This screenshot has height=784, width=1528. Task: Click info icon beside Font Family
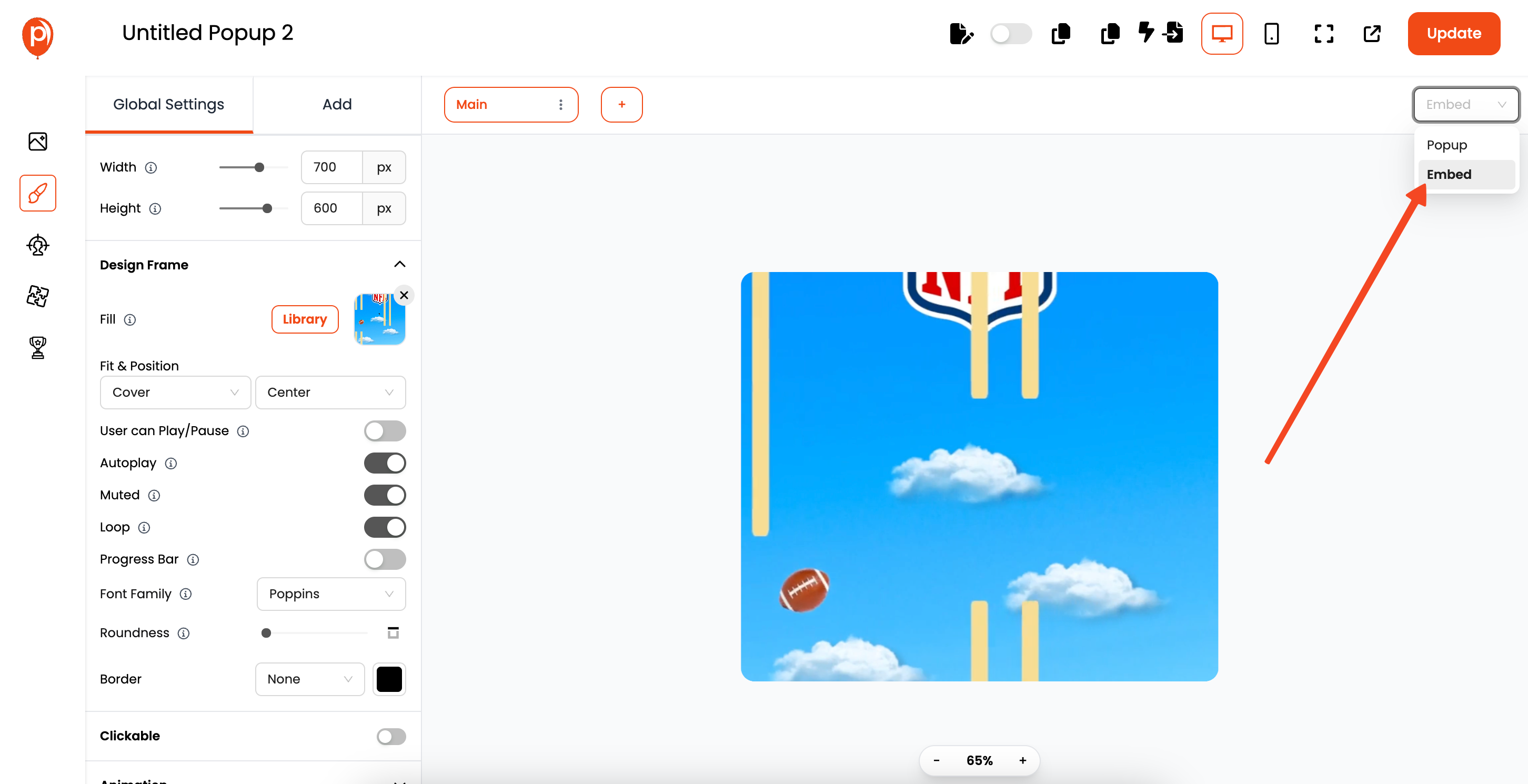[186, 594]
